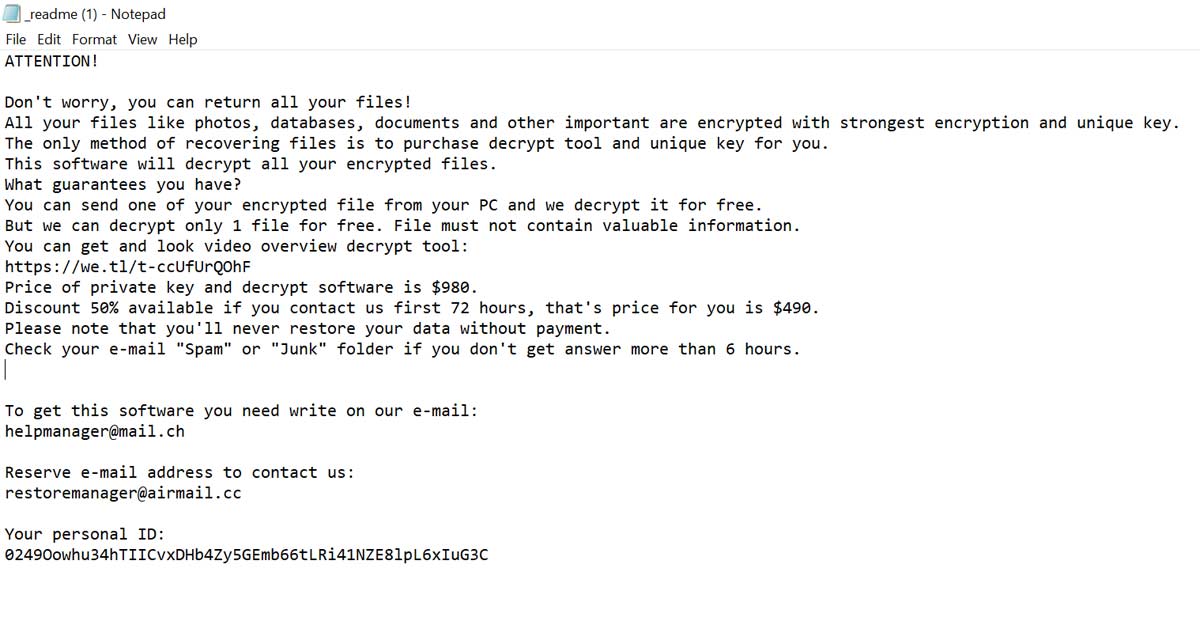
Task: Click the restoremanager@airmail.cc email address
Action: (x=123, y=493)
